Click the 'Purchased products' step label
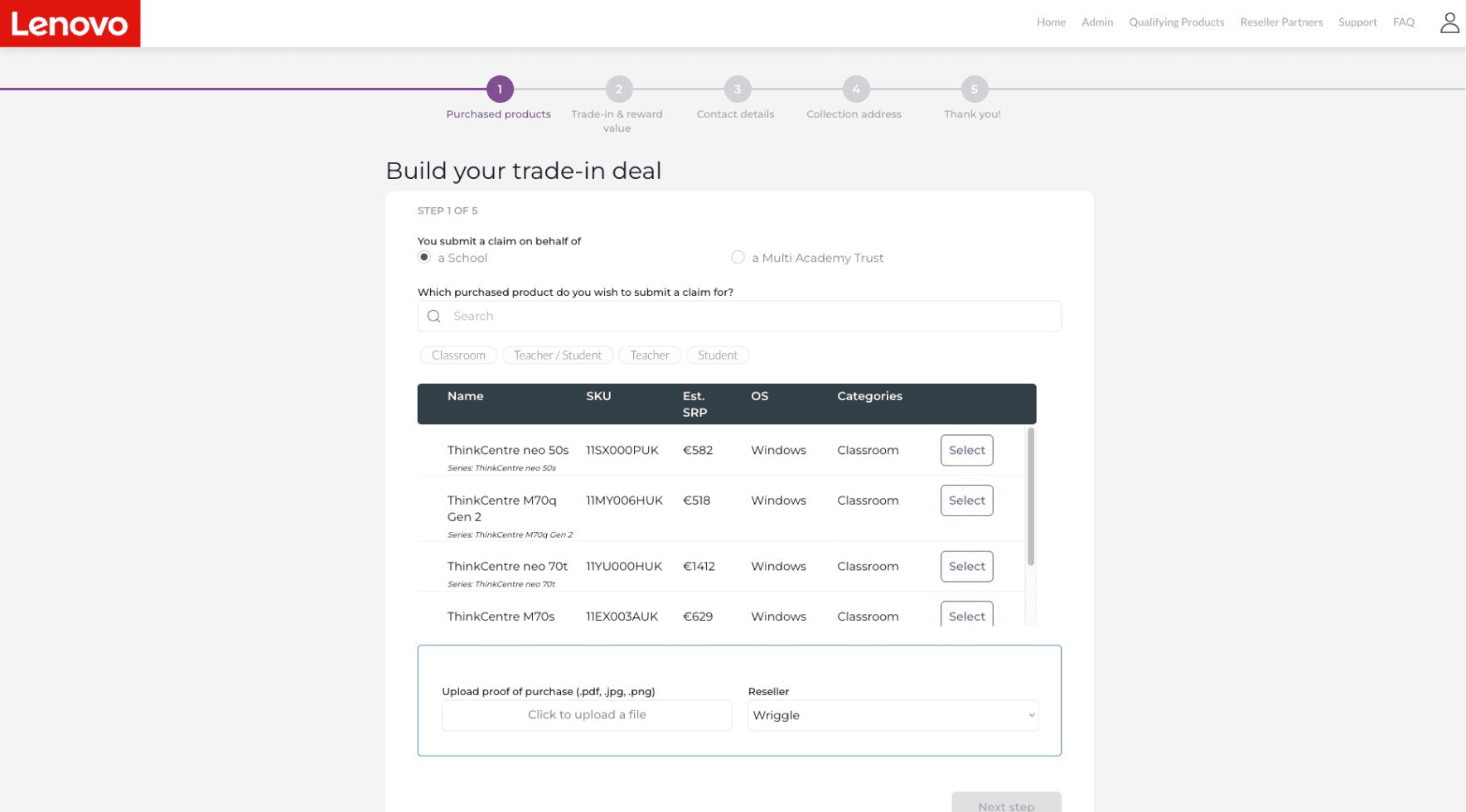The width and height of the screenshot is (1466, 812). click(498, 114)
